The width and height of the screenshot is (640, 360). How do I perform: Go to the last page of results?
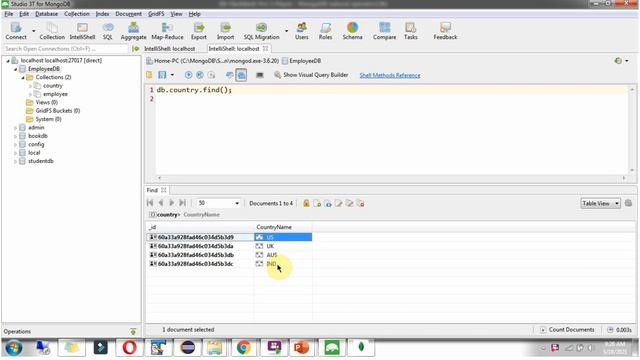[182, 203]
